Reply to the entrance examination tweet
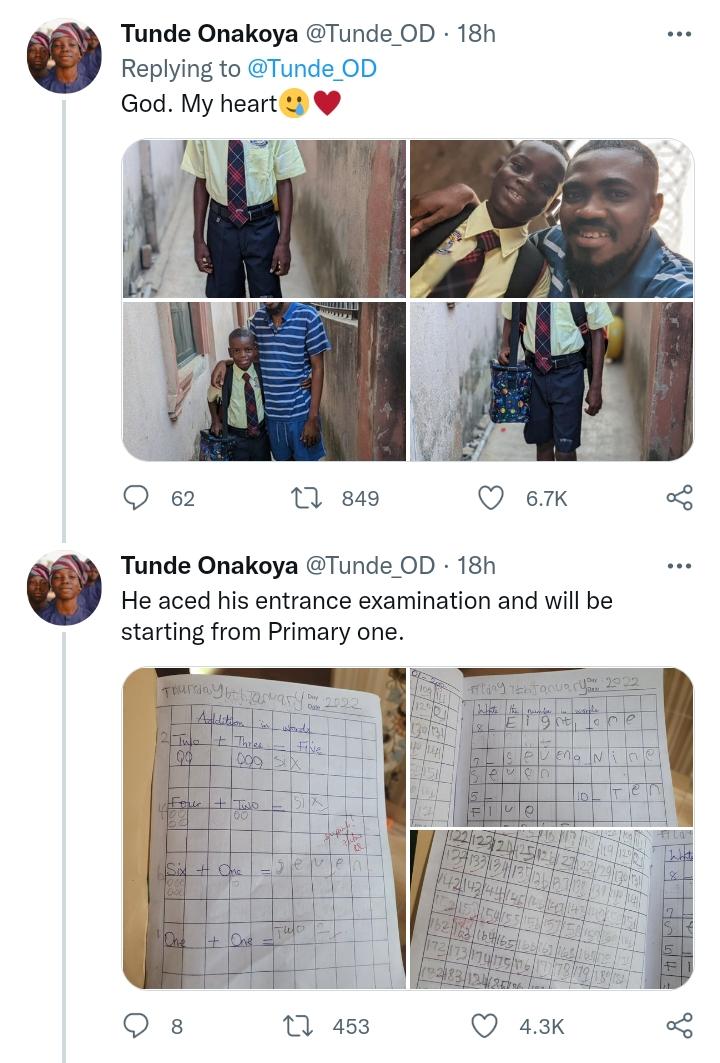The height and width of the screenshot is (1063, 720). click(136, 1025)
